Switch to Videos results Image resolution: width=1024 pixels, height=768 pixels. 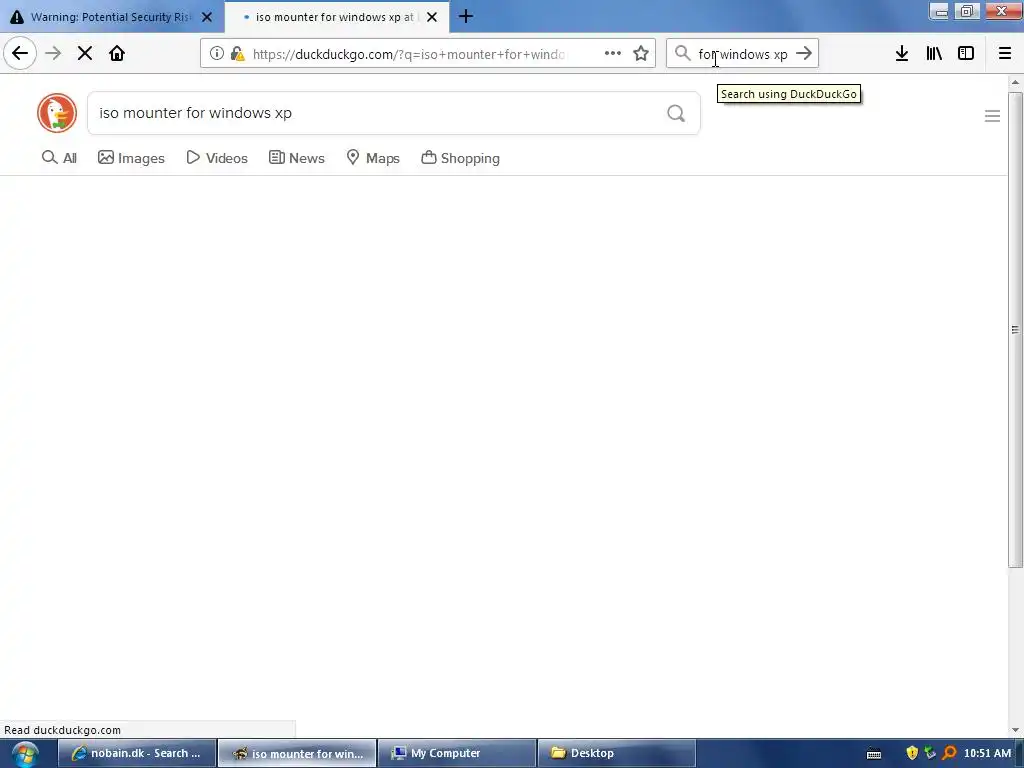pyautogui.click(x=217, y=158)
